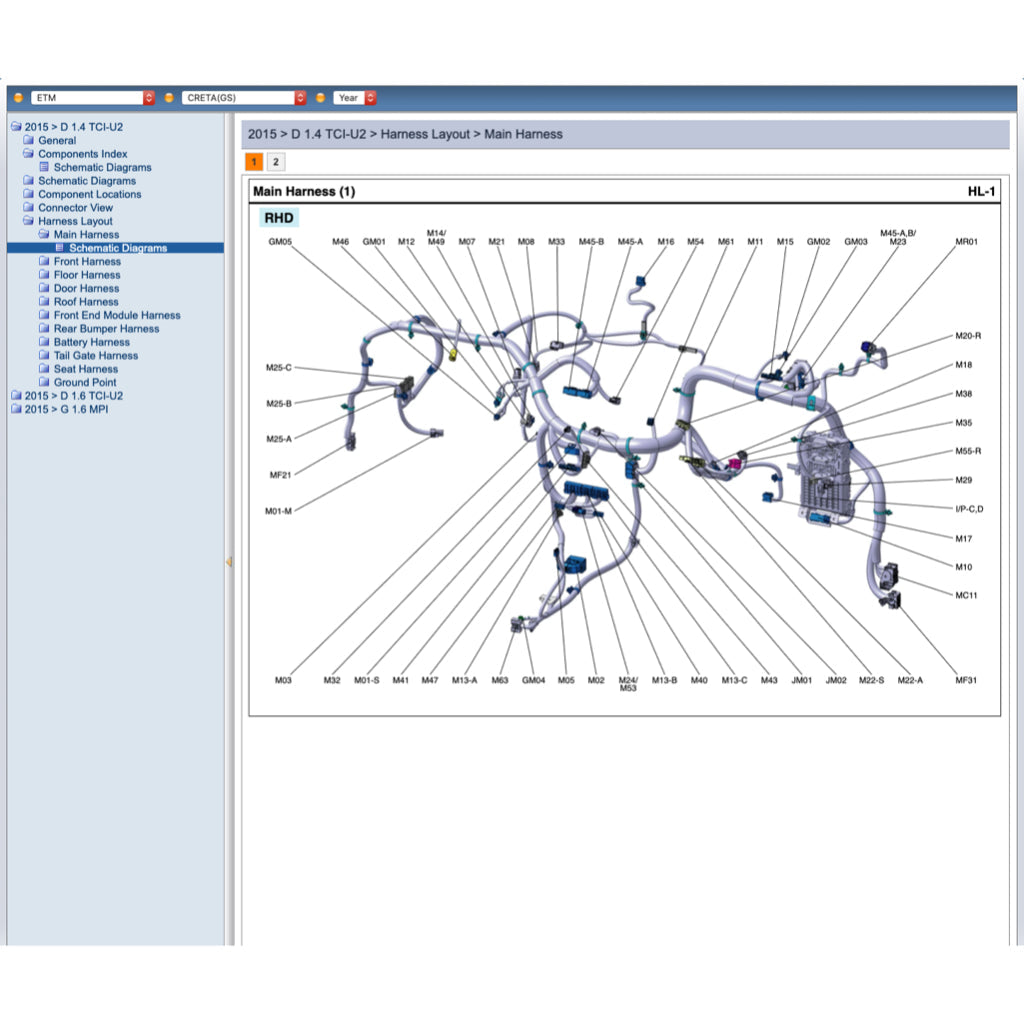Switch to page 2 tab
Viewport: 1024px width, 1024px height.
click(276, 162)
